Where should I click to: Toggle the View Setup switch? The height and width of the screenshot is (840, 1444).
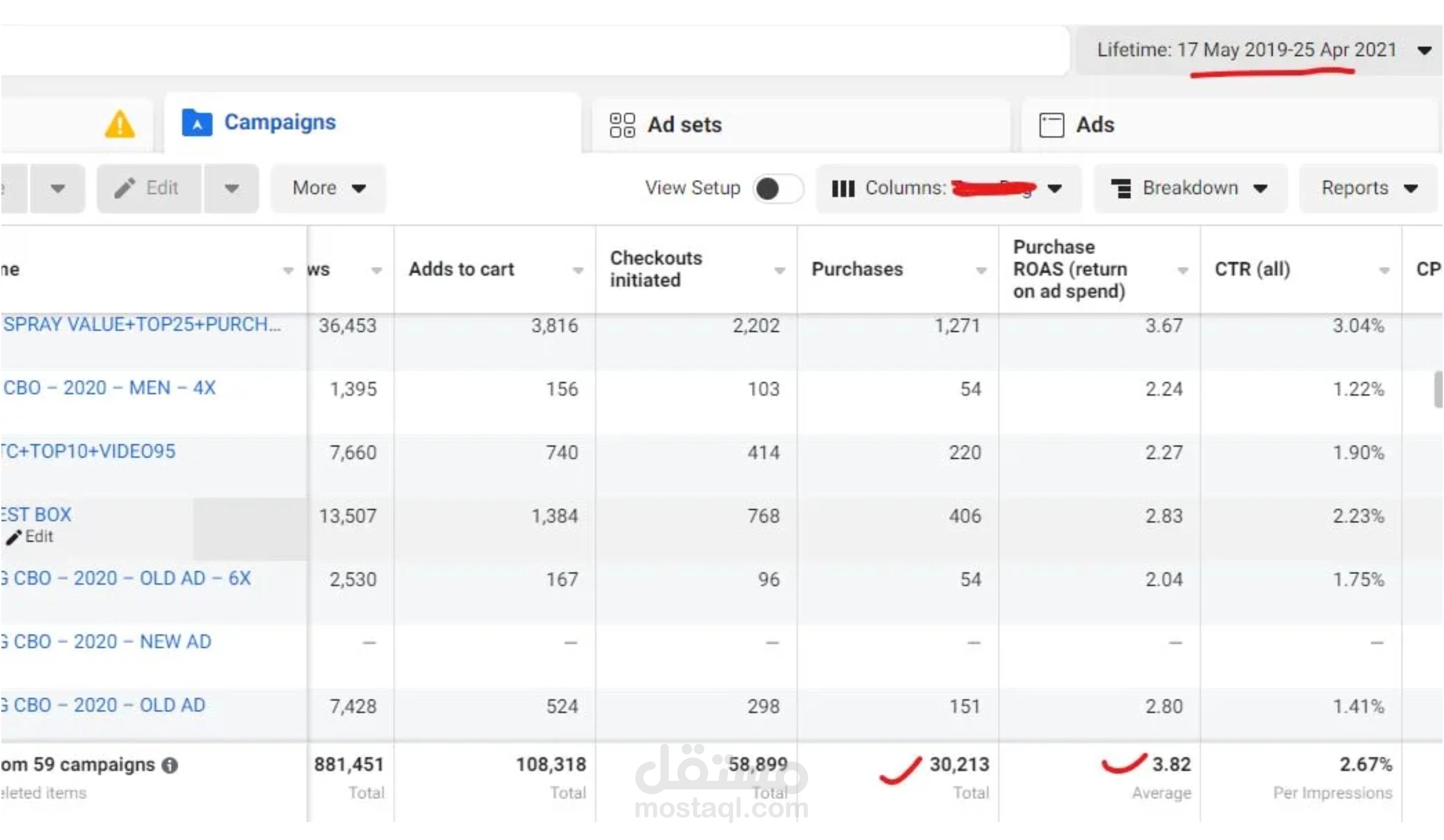pyautogui.click(x=778, y=188)
